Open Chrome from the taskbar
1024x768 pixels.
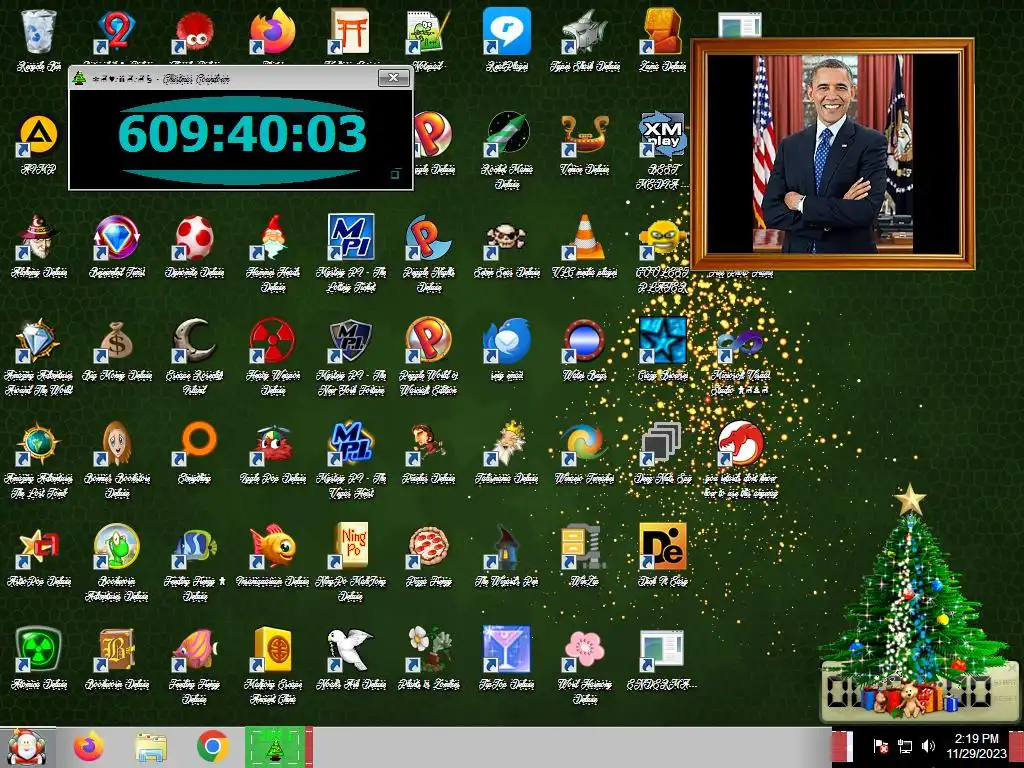pyautogui.click(x=212, y=746)
